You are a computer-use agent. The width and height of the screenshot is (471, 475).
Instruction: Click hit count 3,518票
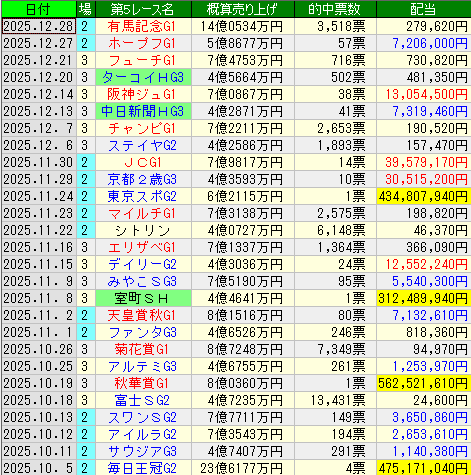coord(341,26)
